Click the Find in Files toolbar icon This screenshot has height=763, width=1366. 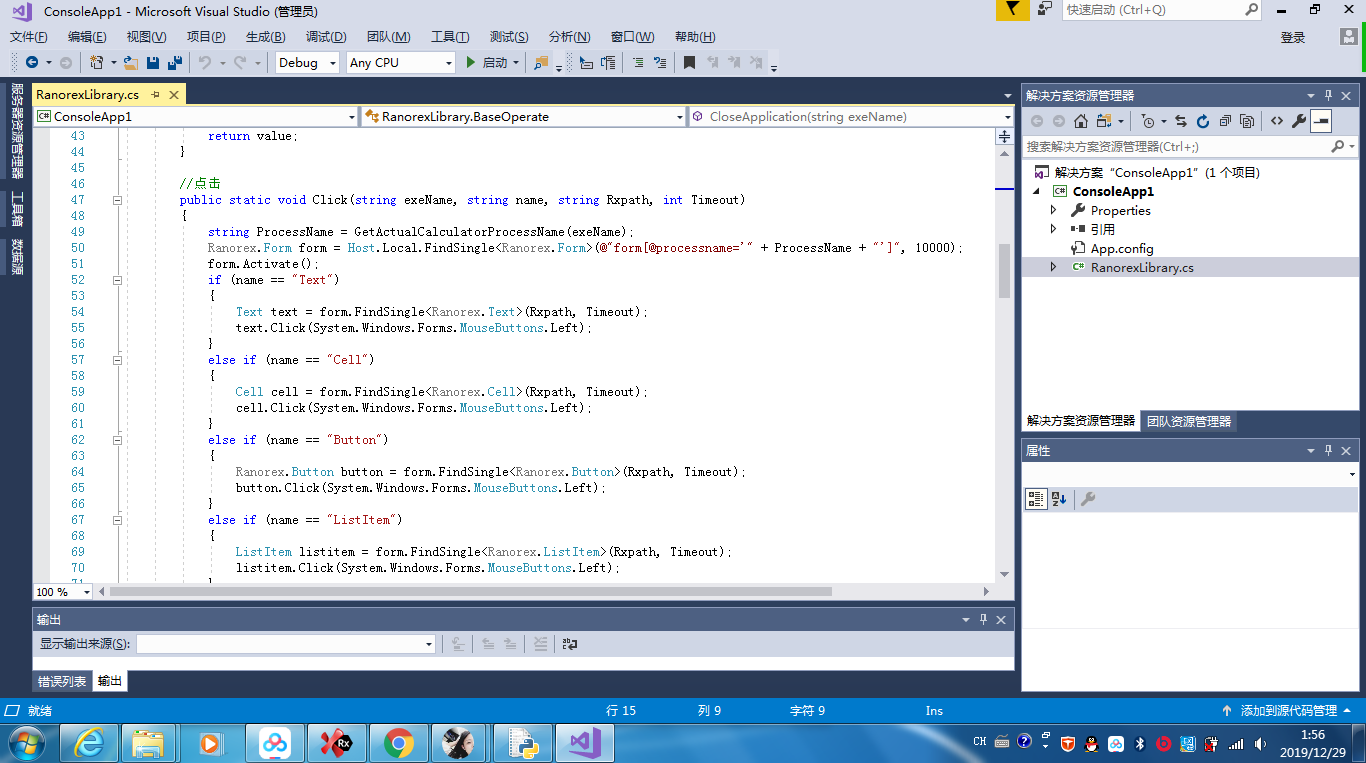click(x=541, y=62)
